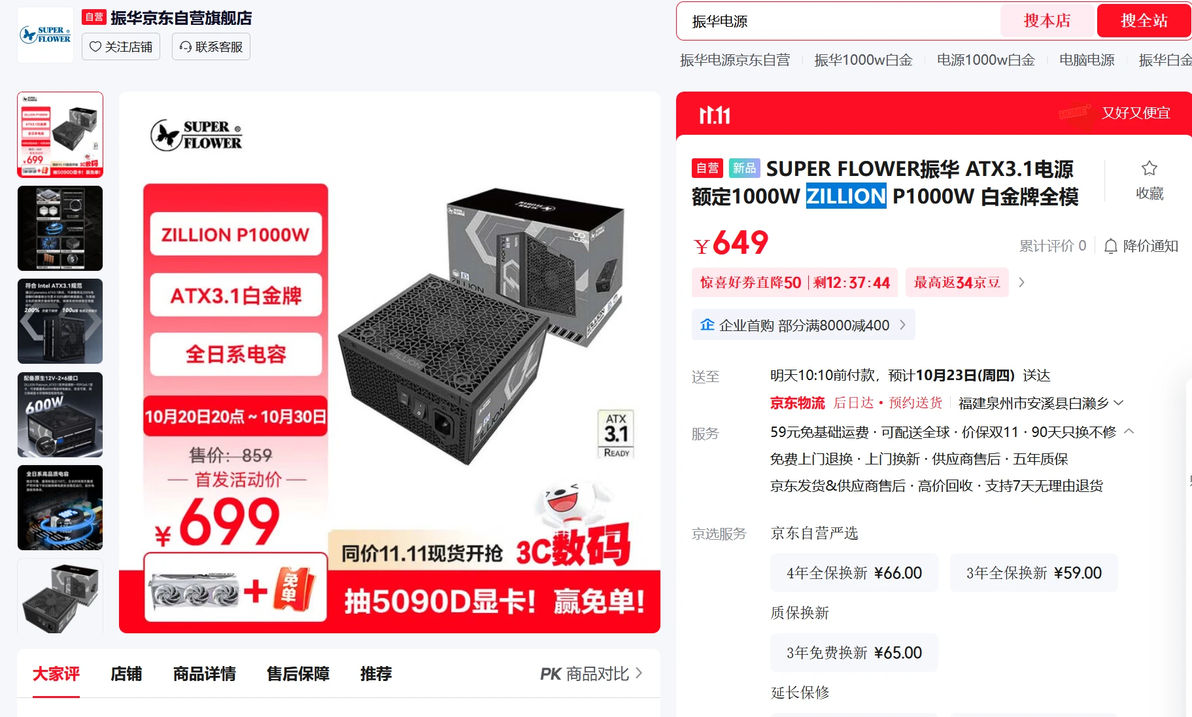The image size is (1192, 717).
Task: Select 3年免费换新 ¥65.00 option
Action: coord(854,652)
